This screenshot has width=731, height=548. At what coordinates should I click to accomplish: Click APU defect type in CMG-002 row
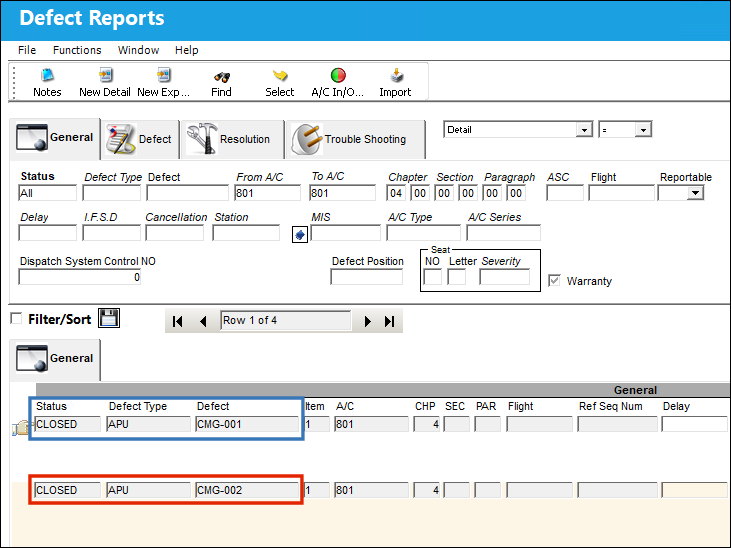148,490
